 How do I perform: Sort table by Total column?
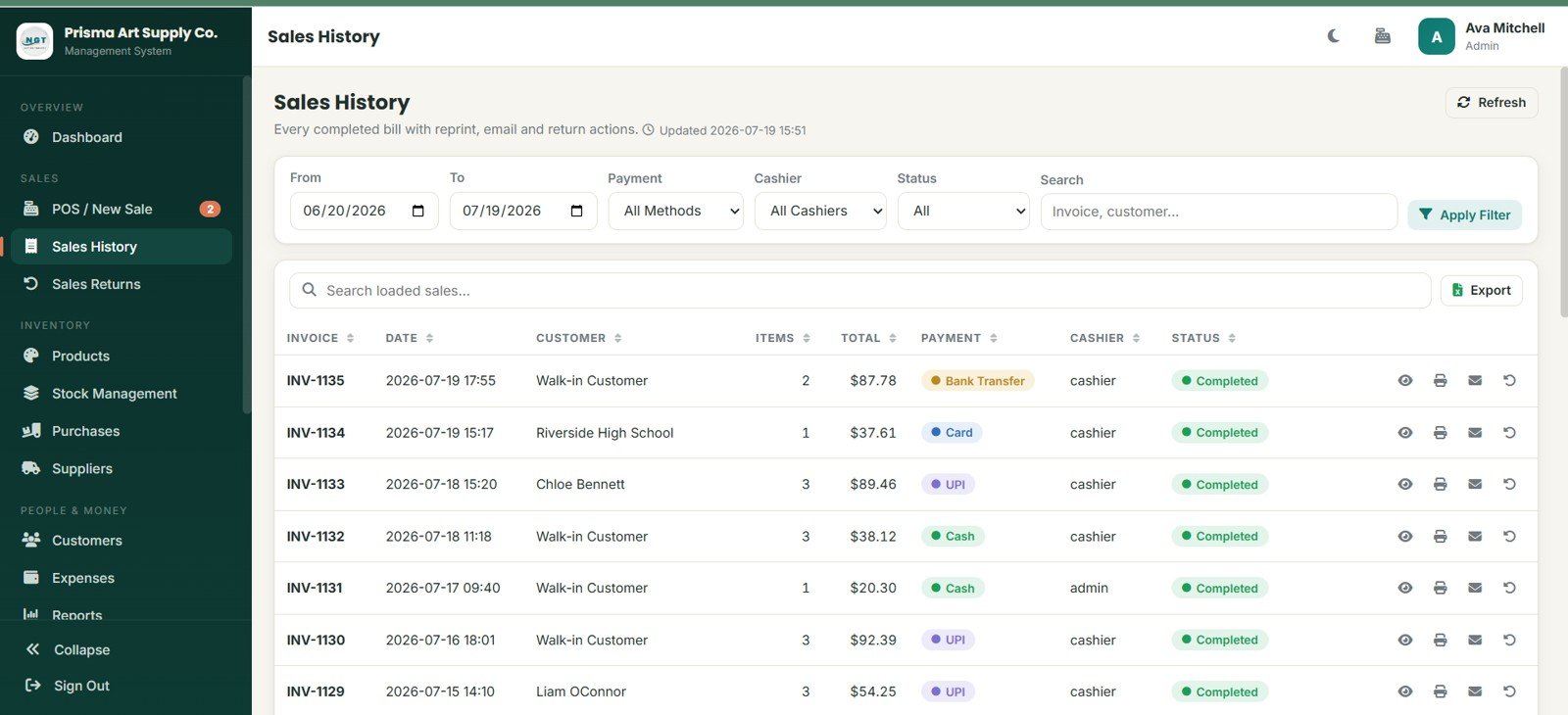[x=868, y=339]
